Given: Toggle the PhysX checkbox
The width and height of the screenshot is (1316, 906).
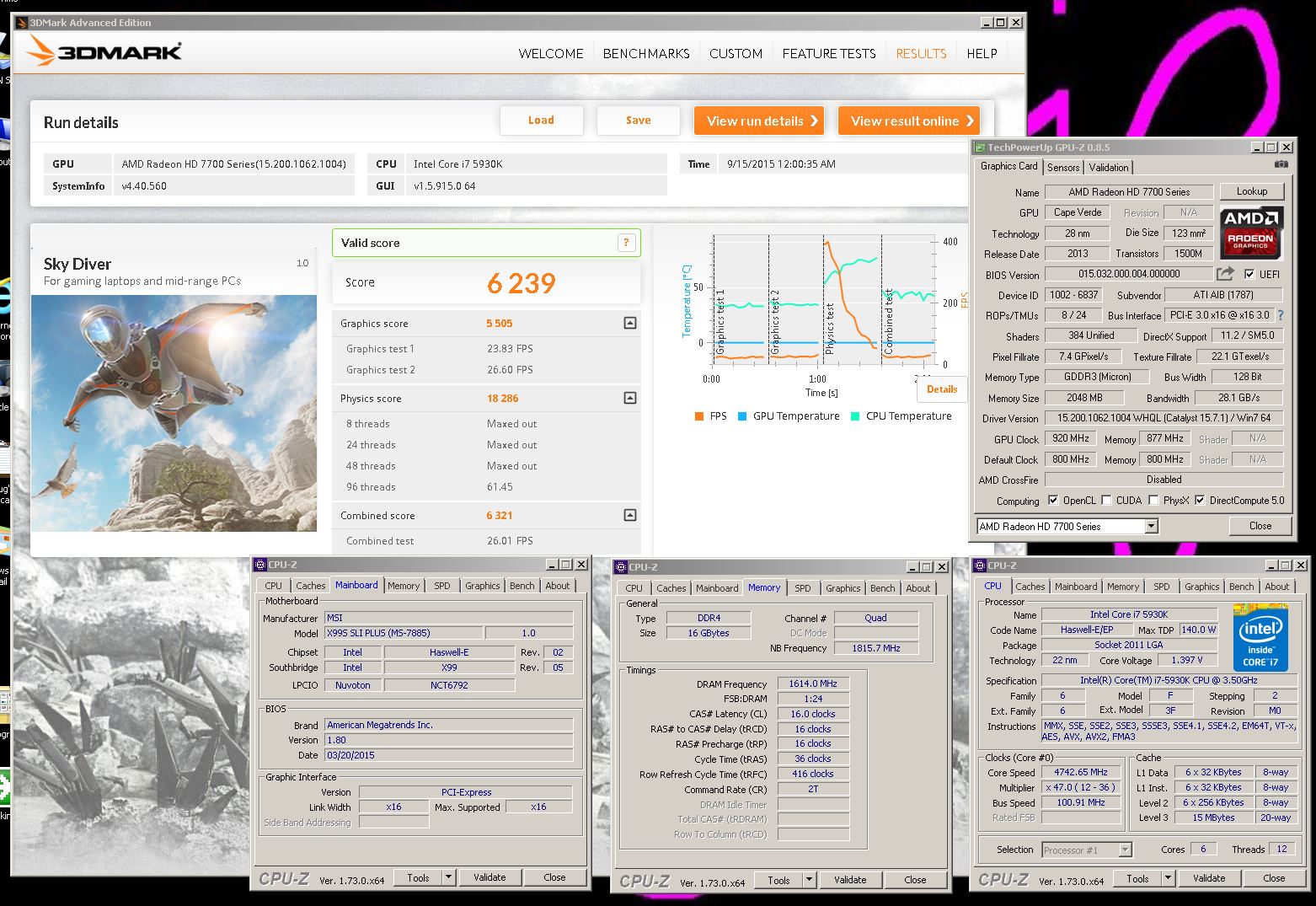Looking at the screenshot, I should pyautogui.click(x=1153, y=500).
